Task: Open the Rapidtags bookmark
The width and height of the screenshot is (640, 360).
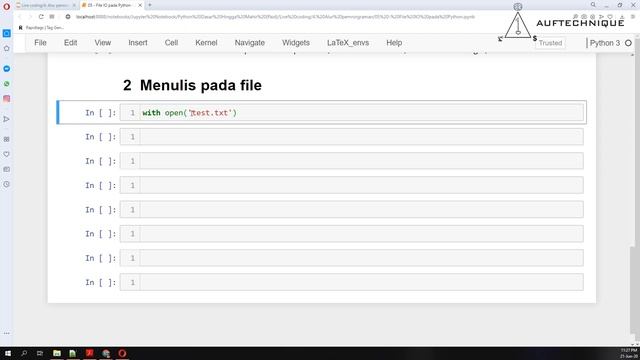Action: pyautogui.click(x=41, y=28)
